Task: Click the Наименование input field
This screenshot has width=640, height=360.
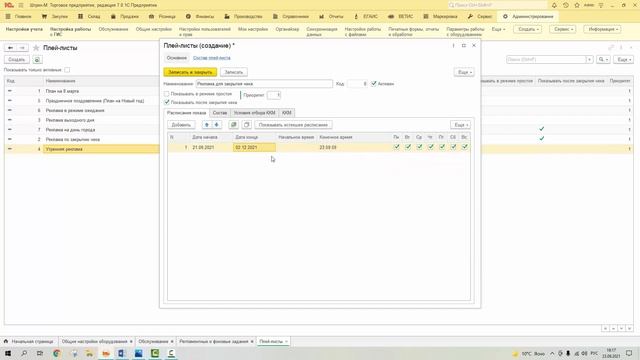Action: (264, 84)
